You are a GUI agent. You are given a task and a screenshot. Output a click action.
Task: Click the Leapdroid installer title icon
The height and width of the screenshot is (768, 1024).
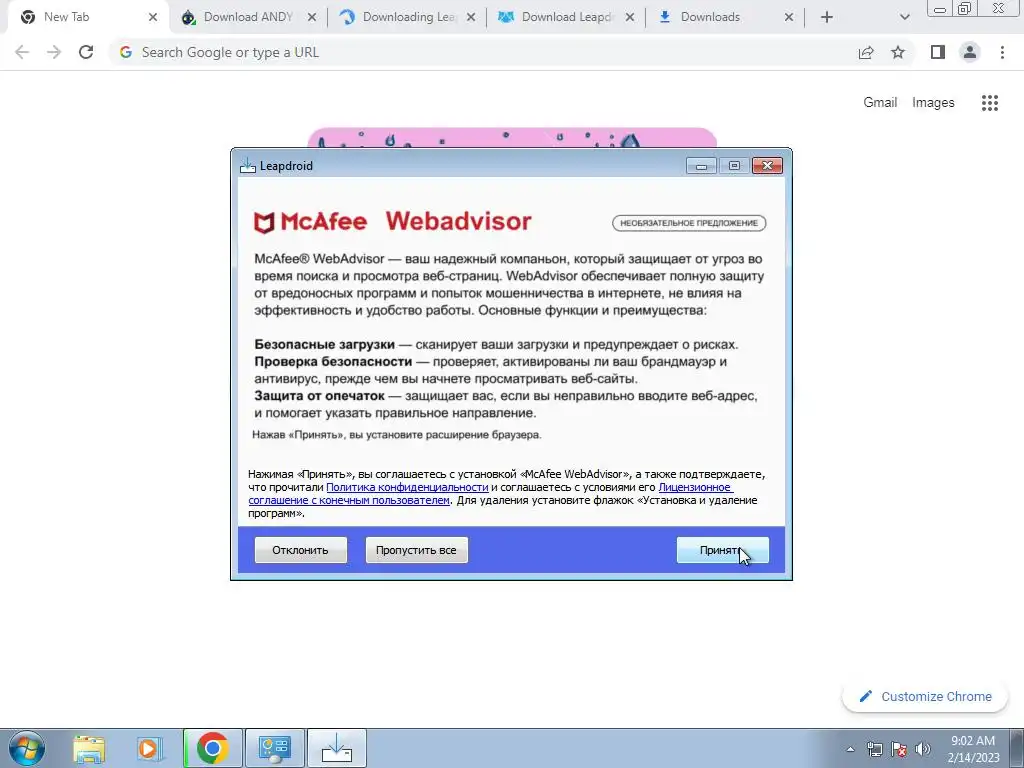click(248, 166)
